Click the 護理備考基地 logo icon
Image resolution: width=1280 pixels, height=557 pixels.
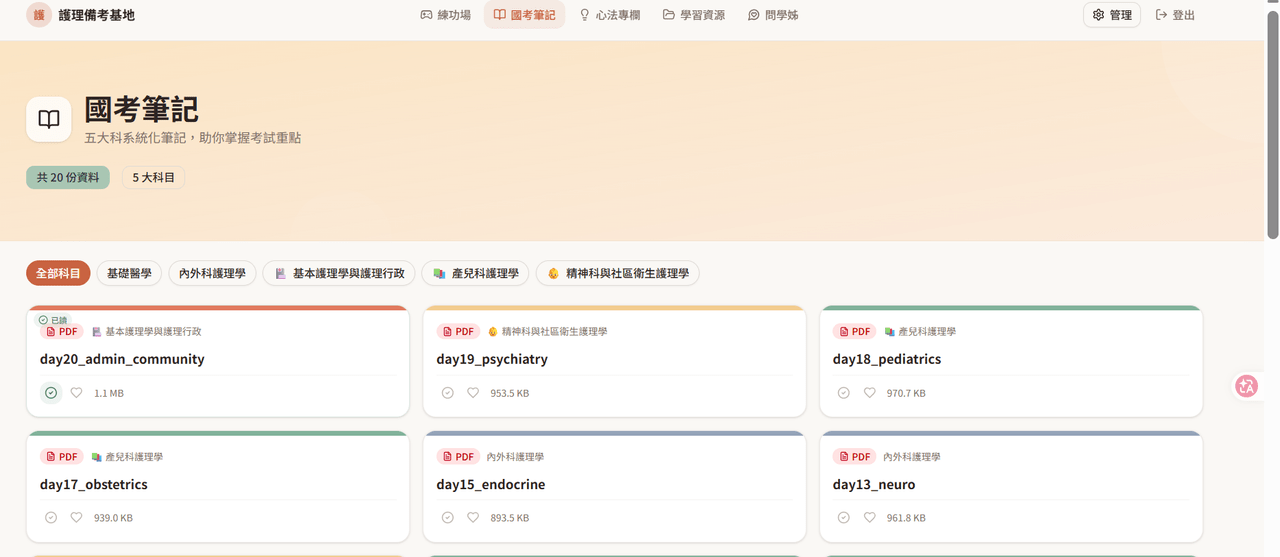[x=39, y=15]
